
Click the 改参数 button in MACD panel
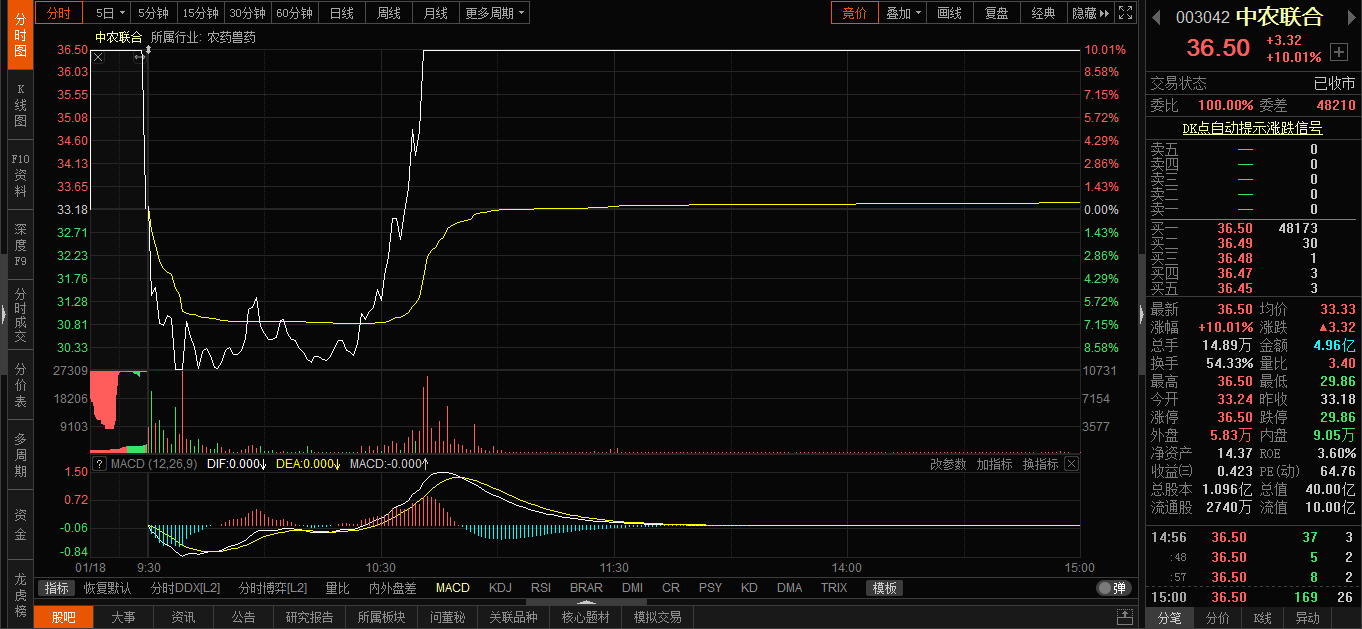click(948, 464)
